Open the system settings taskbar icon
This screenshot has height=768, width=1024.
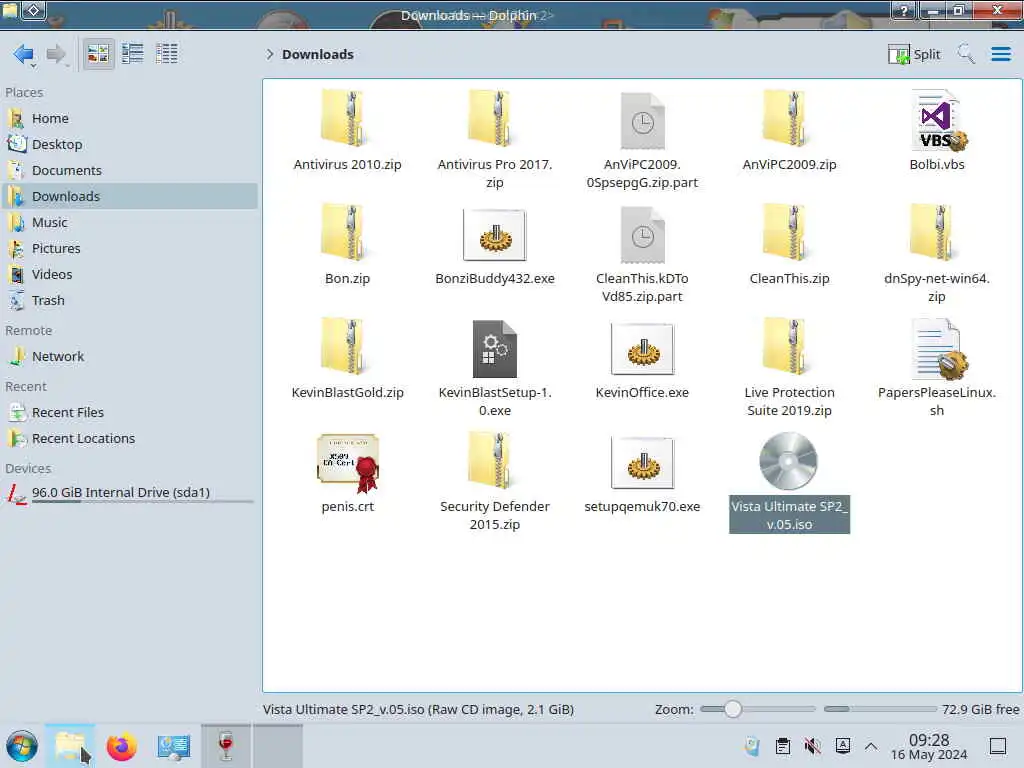[174, 746]
